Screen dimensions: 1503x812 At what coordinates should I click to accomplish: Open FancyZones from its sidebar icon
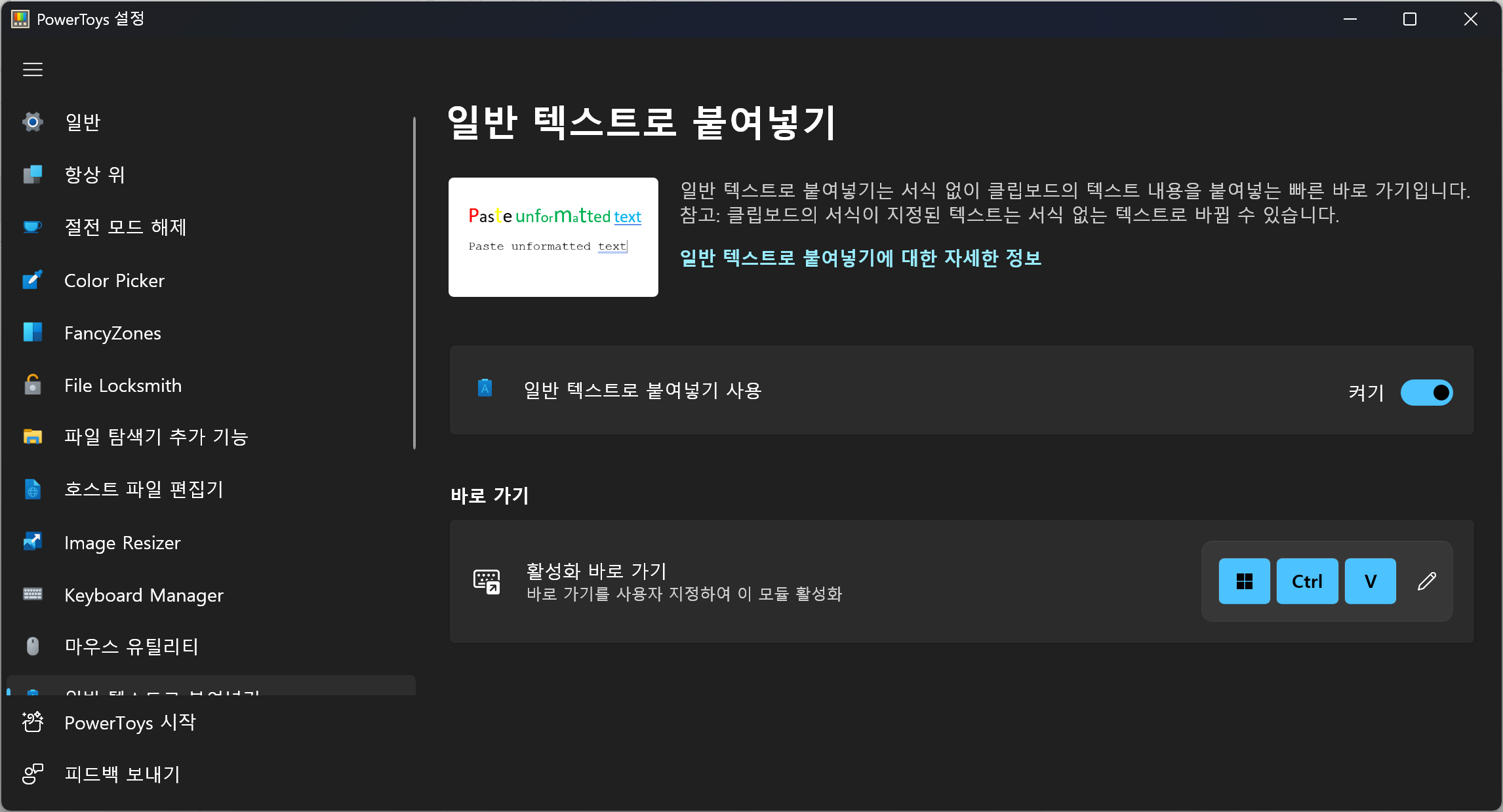pos(33,333)
